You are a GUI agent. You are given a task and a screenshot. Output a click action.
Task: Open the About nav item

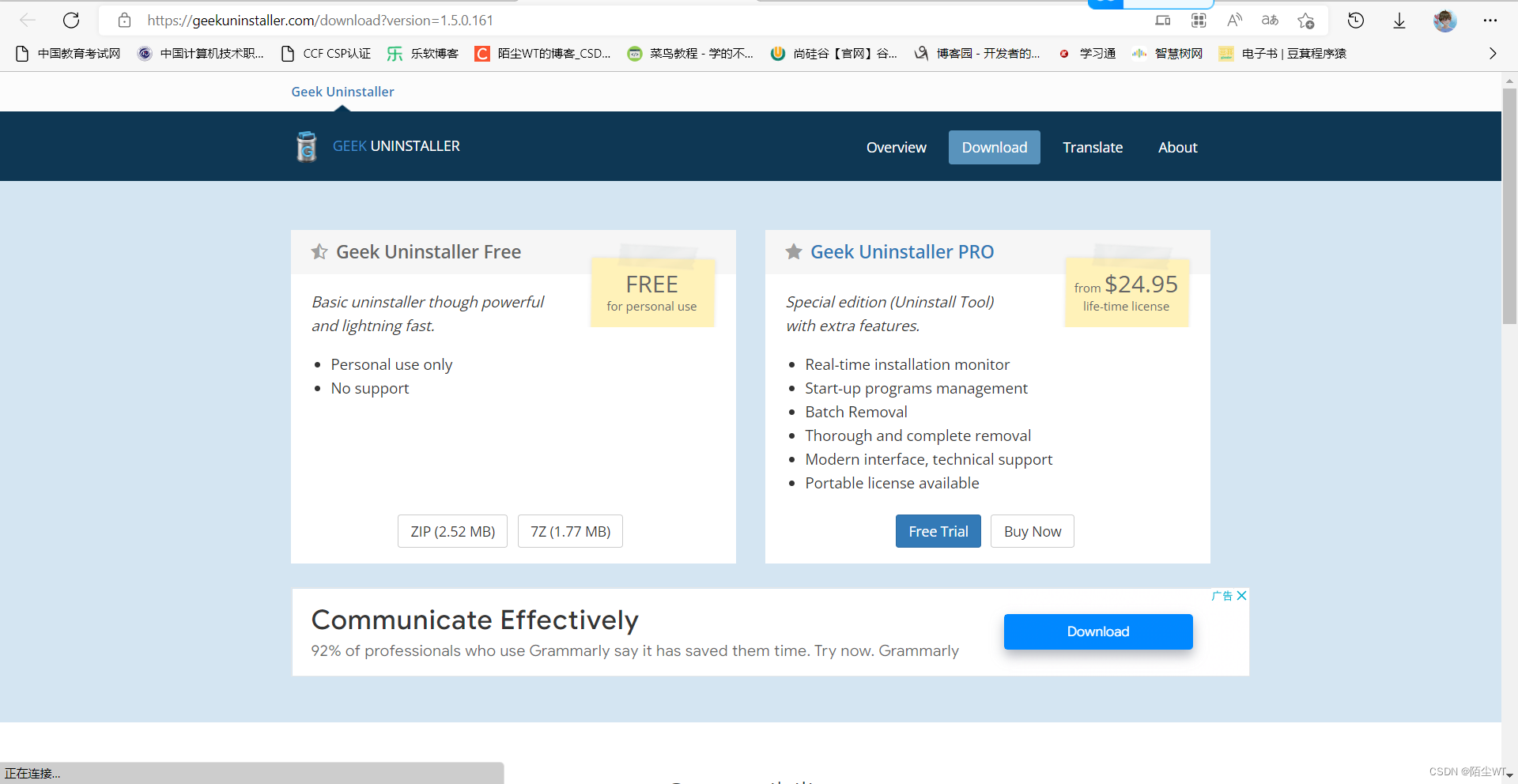(1177, 148)
